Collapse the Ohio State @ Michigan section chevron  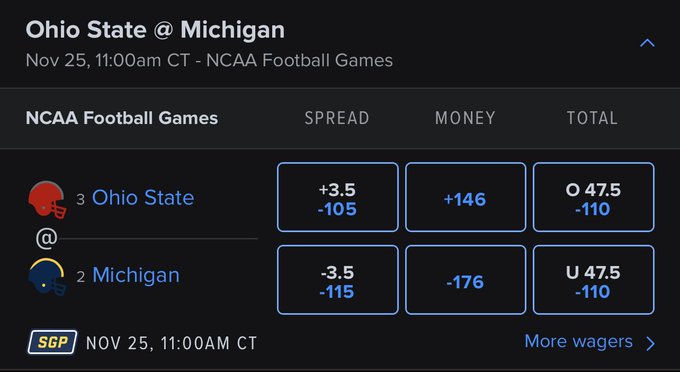tap(647, 43)
